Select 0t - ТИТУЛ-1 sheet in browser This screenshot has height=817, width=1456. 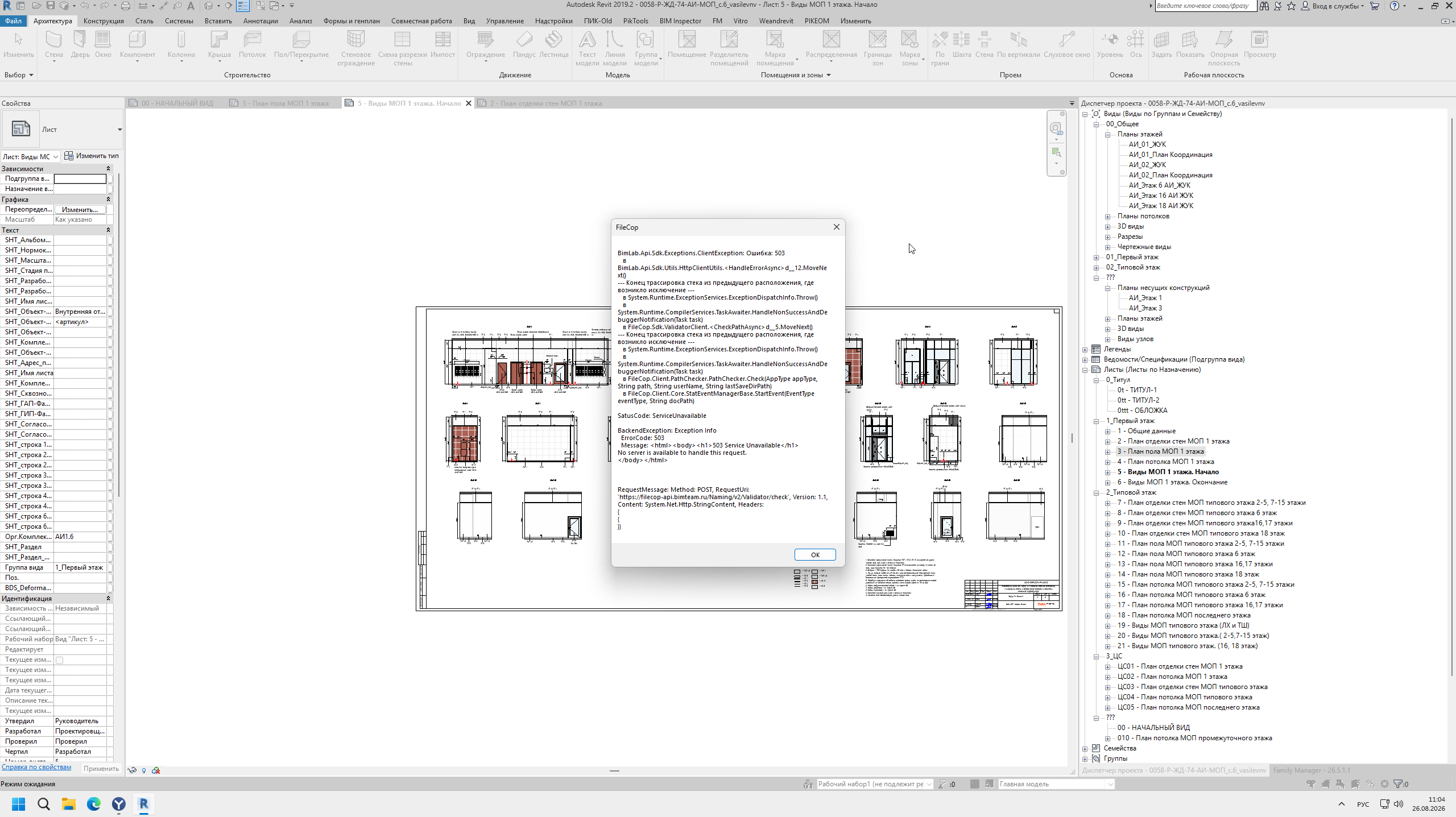coord(1137,390)
